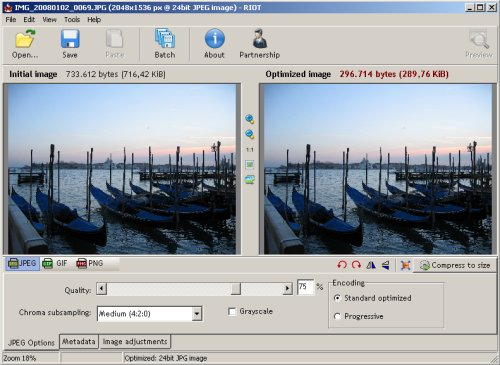Flip the image vertically

[x=385, y=265]
